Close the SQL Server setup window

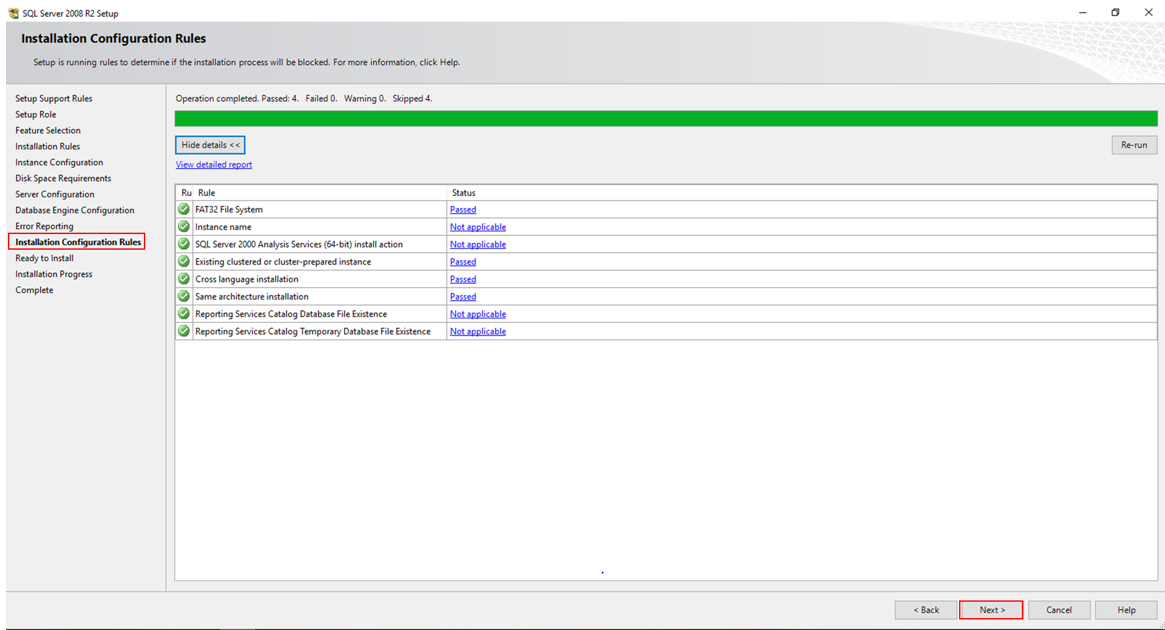coord(1148,13)
